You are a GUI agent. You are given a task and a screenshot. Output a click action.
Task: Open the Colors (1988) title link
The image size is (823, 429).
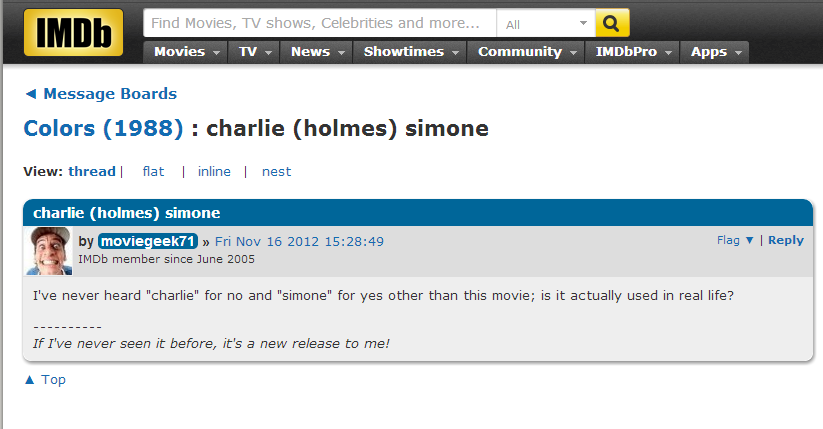pyautogui.click(x=104, y=129)
